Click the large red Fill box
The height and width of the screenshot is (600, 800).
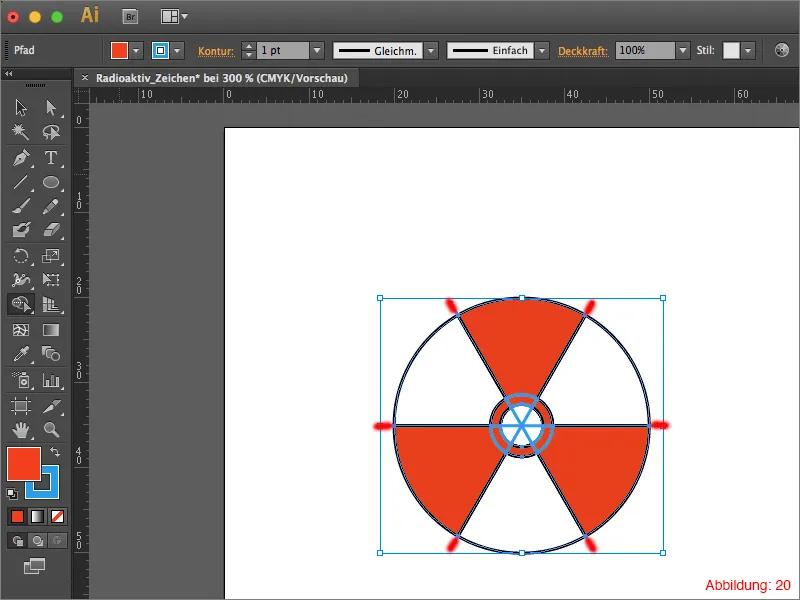coord(23,464)
